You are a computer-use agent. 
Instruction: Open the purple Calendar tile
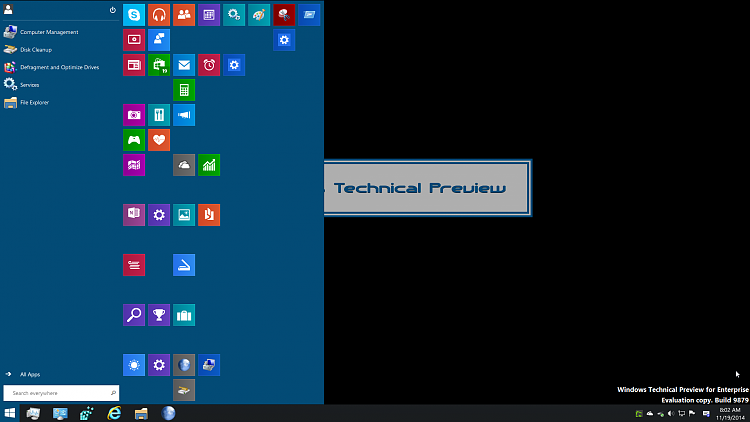(209, 15)
